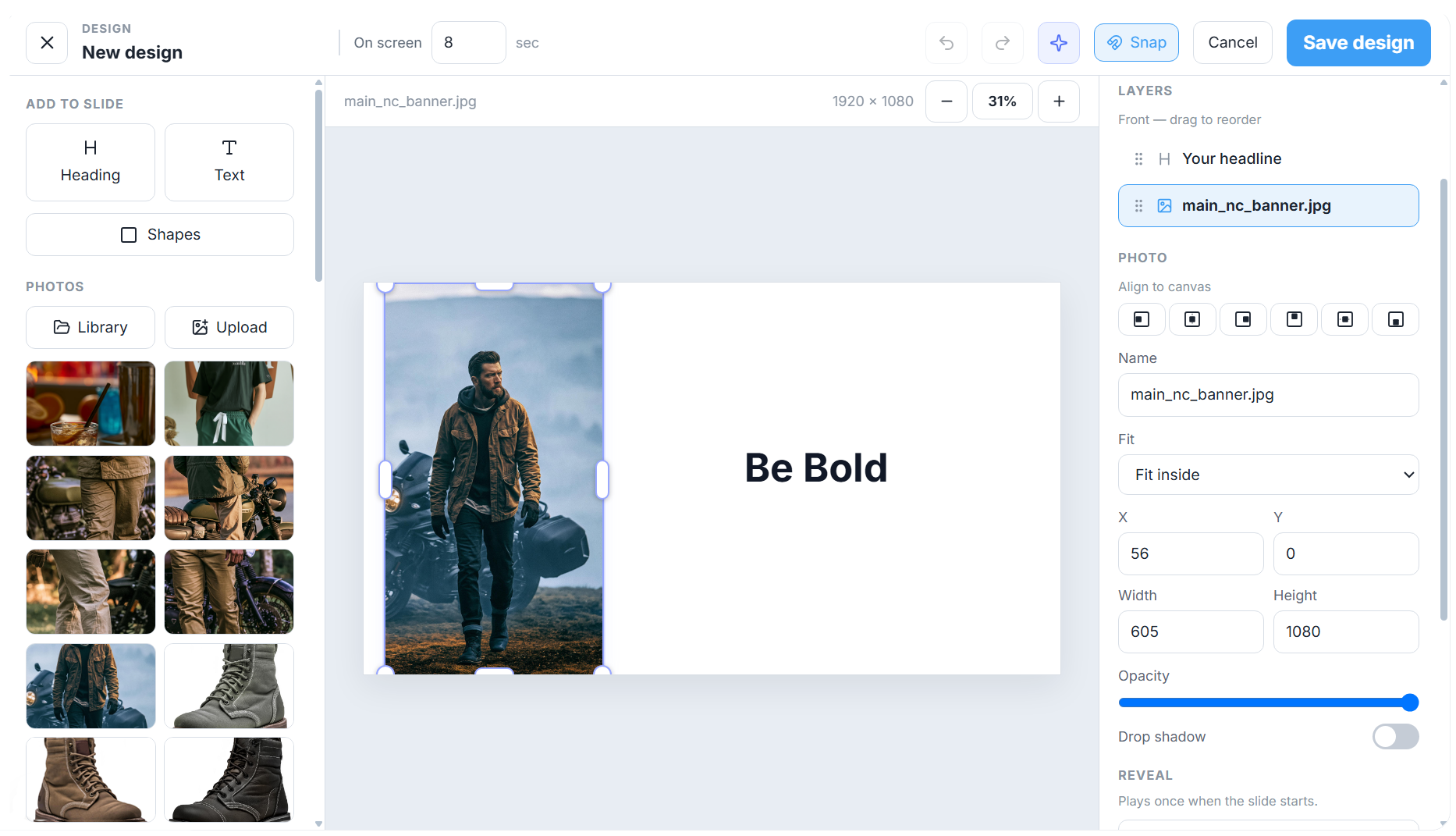Click the Y position field
The width and height of the screenshot is (1456, 836).
coord(1345,553)
